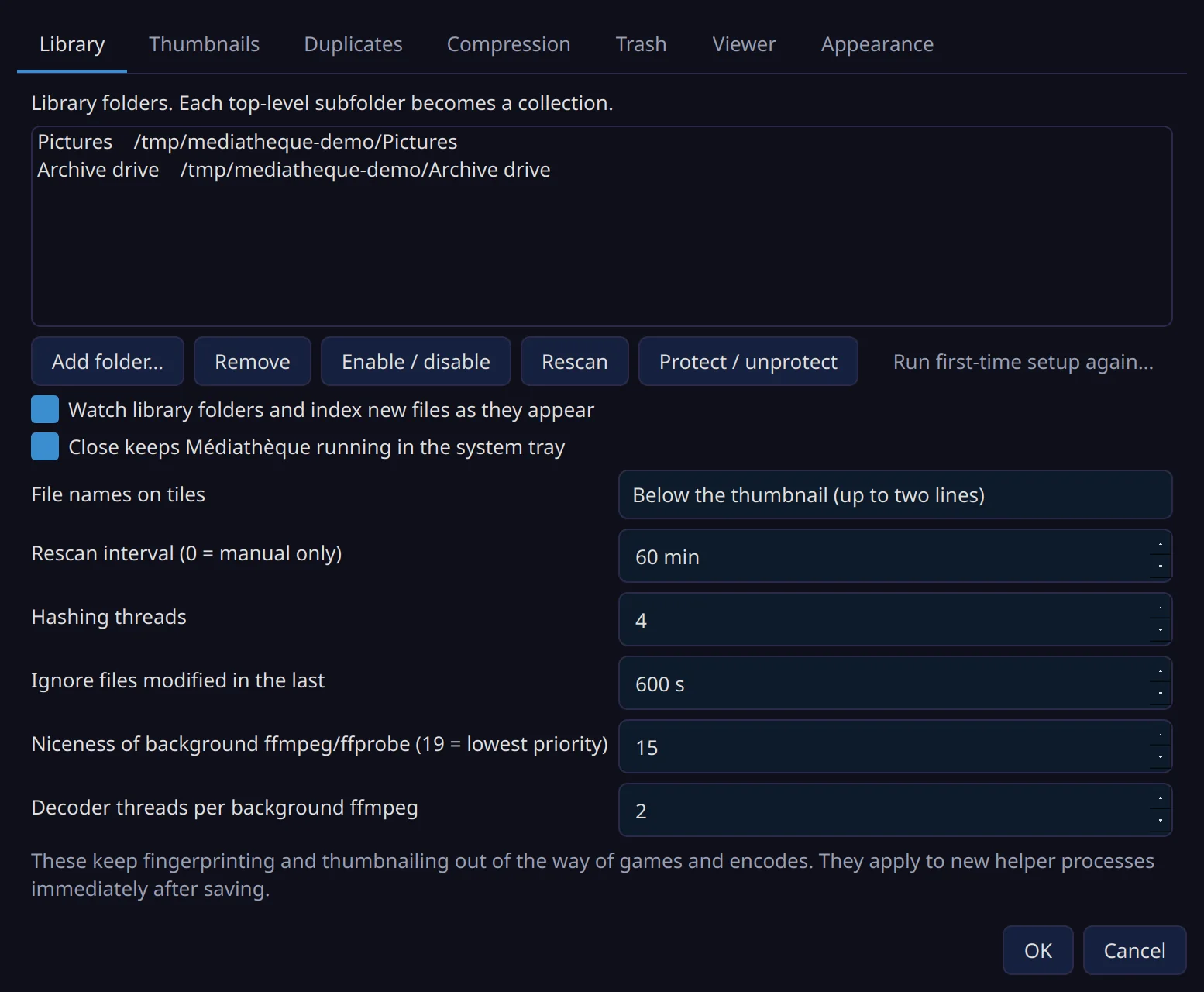Click the Remove button
The height and width of the screenshot is (992, 1204).
[253, 361]
